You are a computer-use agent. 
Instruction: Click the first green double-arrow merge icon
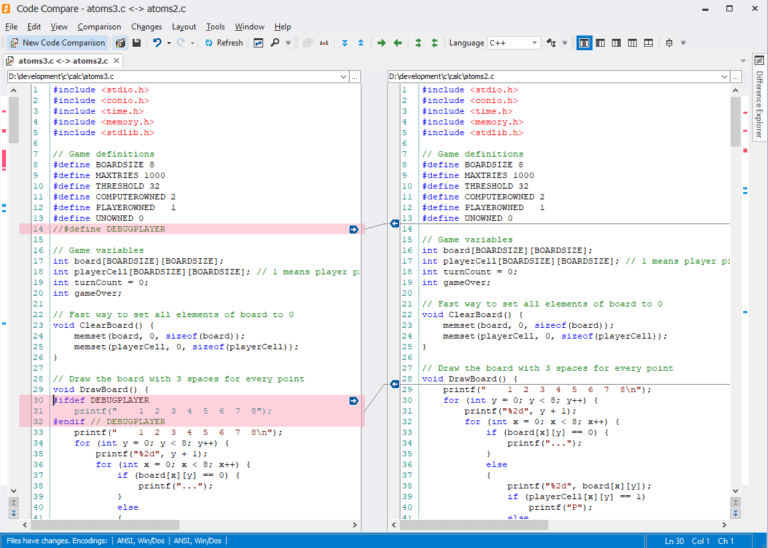coord(418,43)
